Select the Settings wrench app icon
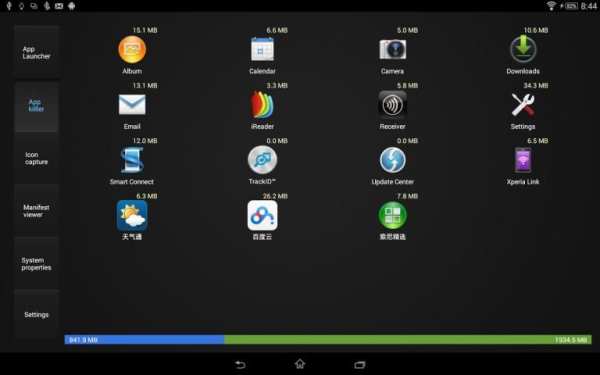The height and width of the screenshot is (375, 600). pyautogui.click(x=523, y=104)
